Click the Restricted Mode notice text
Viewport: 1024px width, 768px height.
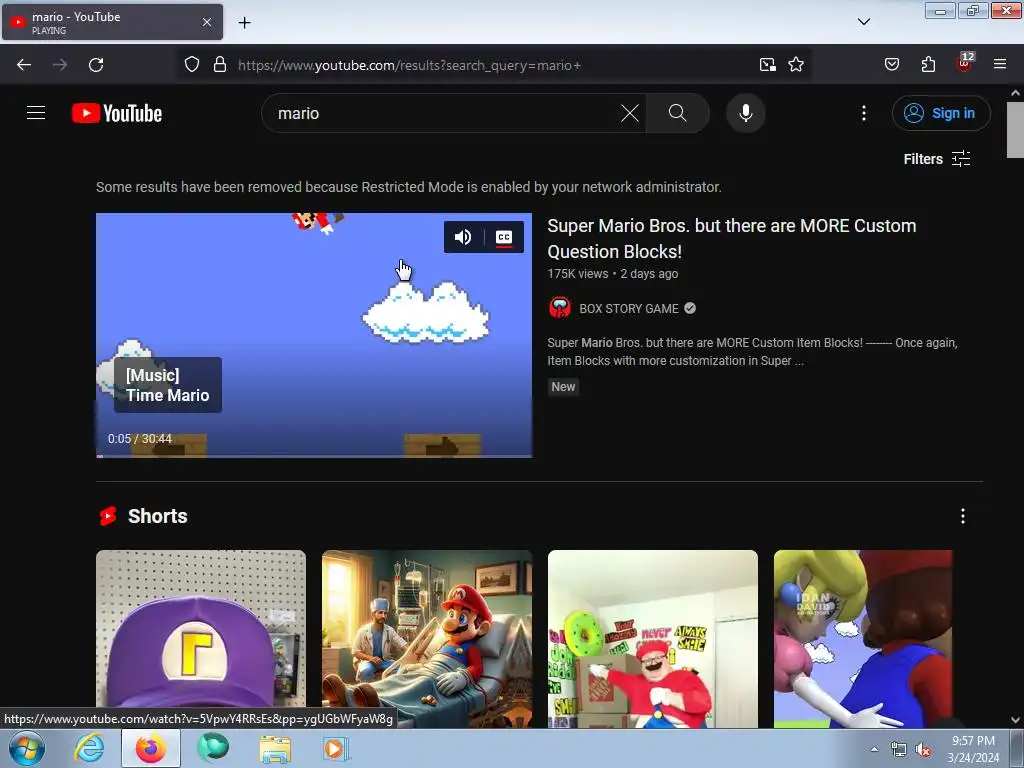coord(409,187)
